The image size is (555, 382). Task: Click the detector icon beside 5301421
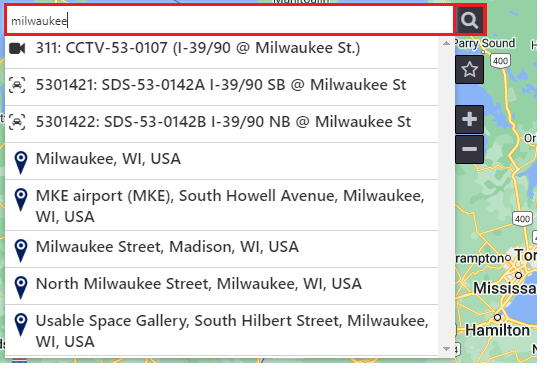[17, 85]
